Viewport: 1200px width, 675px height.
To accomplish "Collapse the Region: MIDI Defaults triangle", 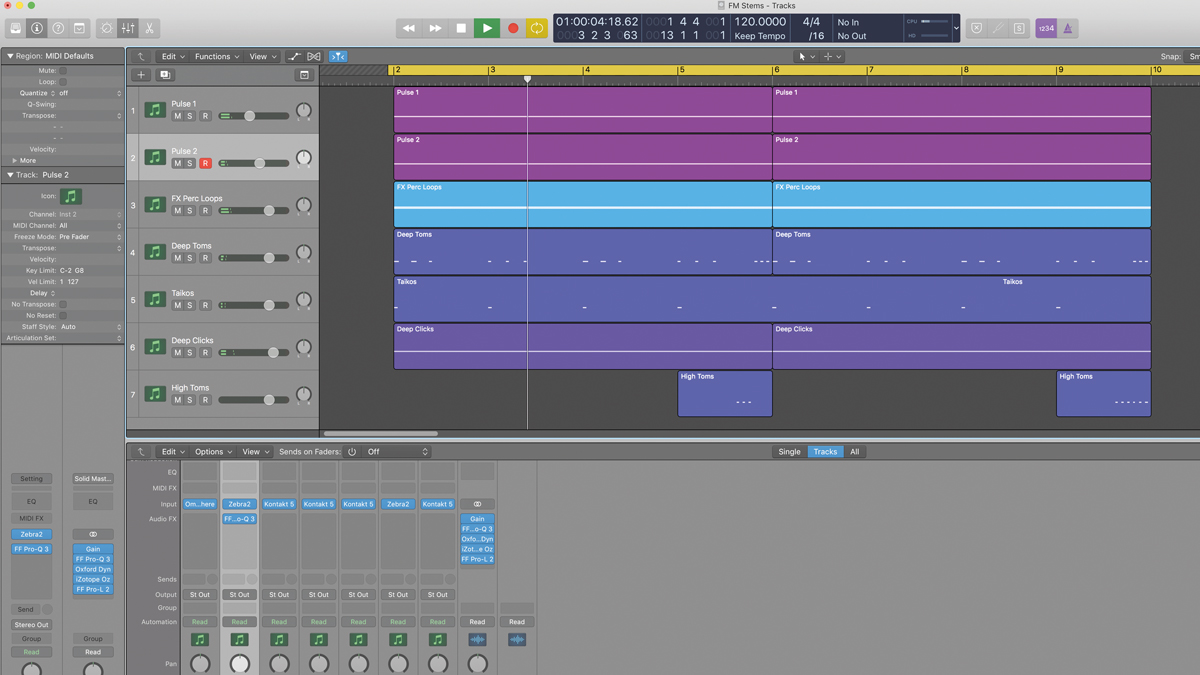I will tap(10, 56).
